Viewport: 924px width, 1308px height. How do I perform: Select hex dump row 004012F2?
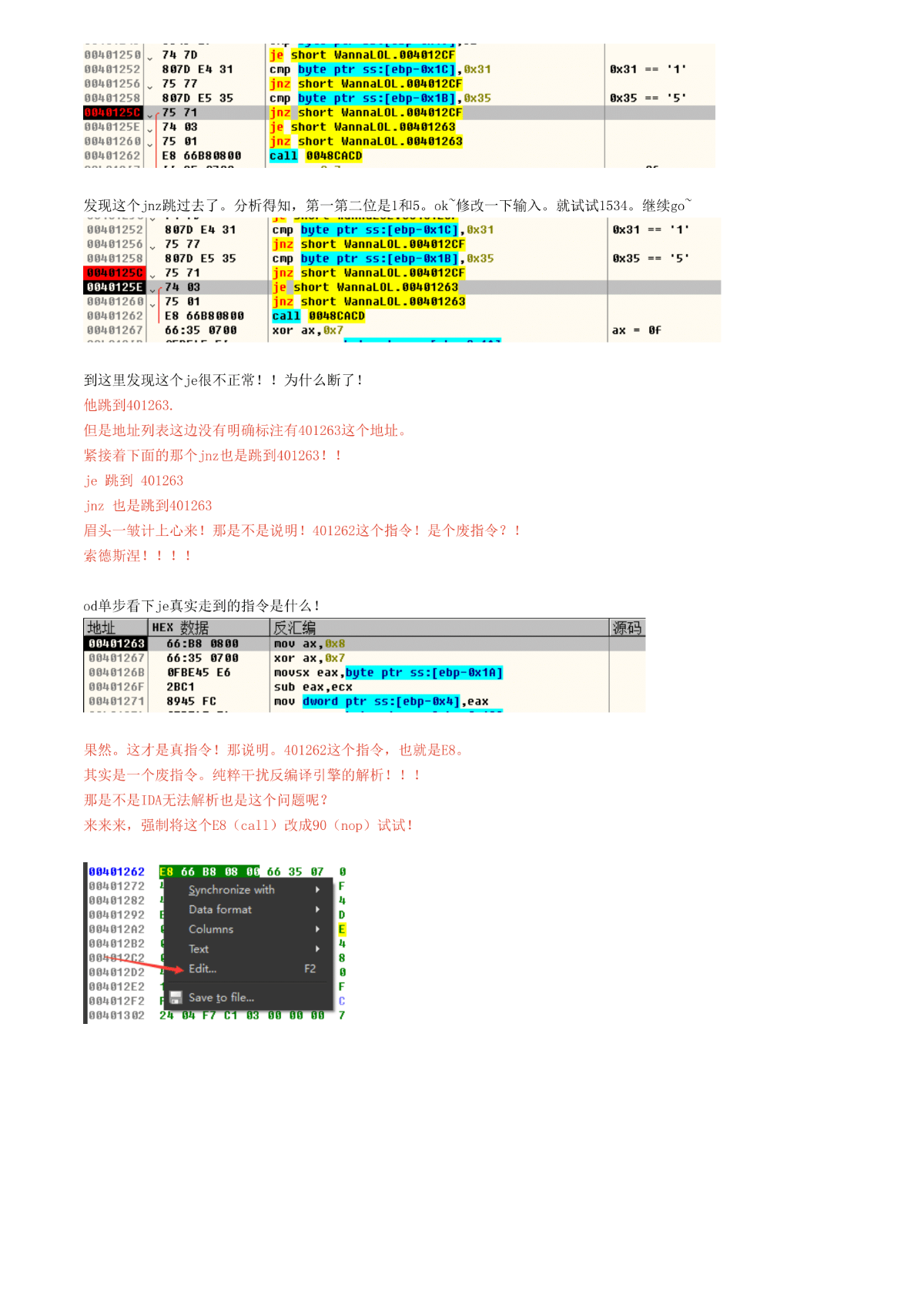(116, 1001)
